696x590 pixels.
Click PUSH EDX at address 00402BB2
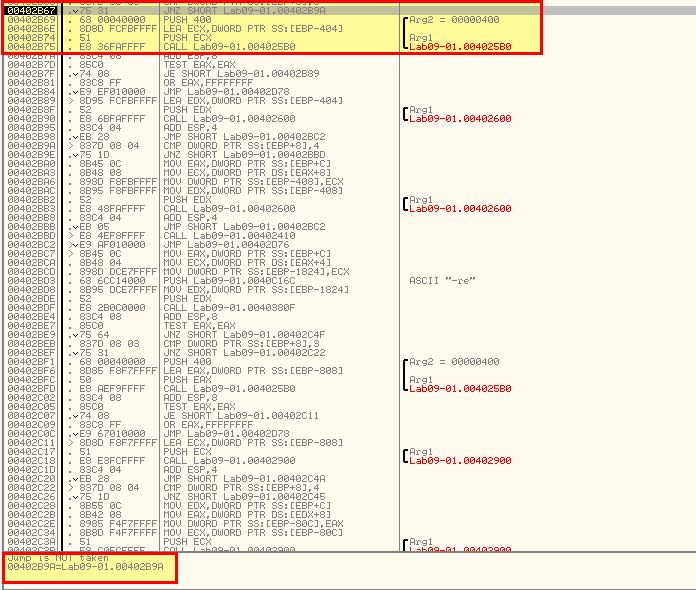tap(187, 200)
